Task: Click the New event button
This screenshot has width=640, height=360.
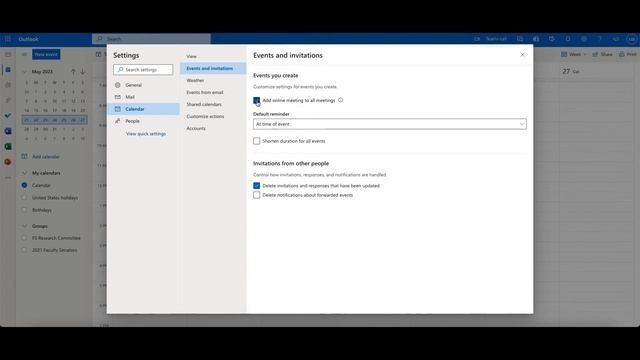Action: click(46, 54)
